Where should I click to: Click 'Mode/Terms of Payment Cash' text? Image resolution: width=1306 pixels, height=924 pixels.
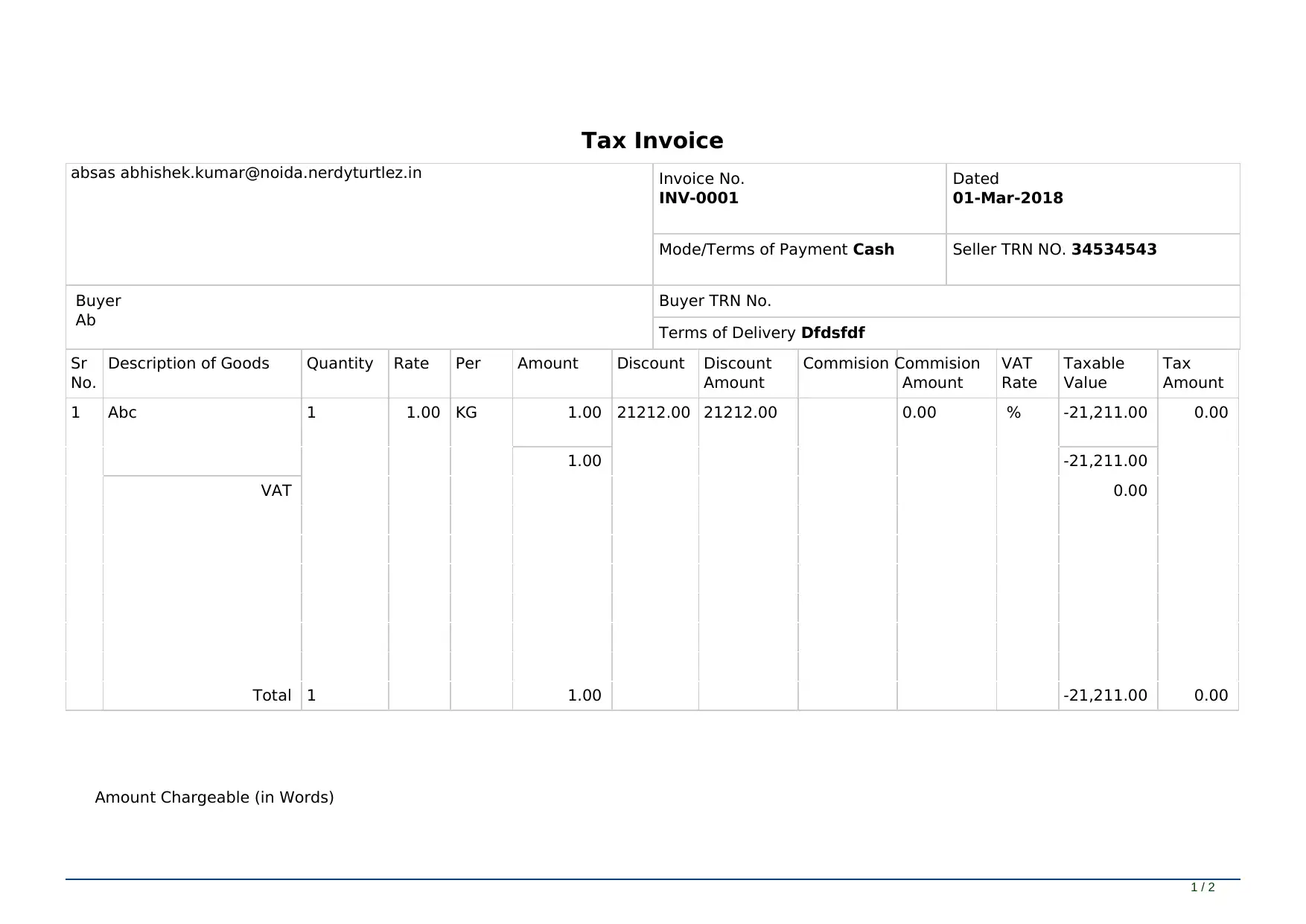pyautogui.click(x=777, y=249)
